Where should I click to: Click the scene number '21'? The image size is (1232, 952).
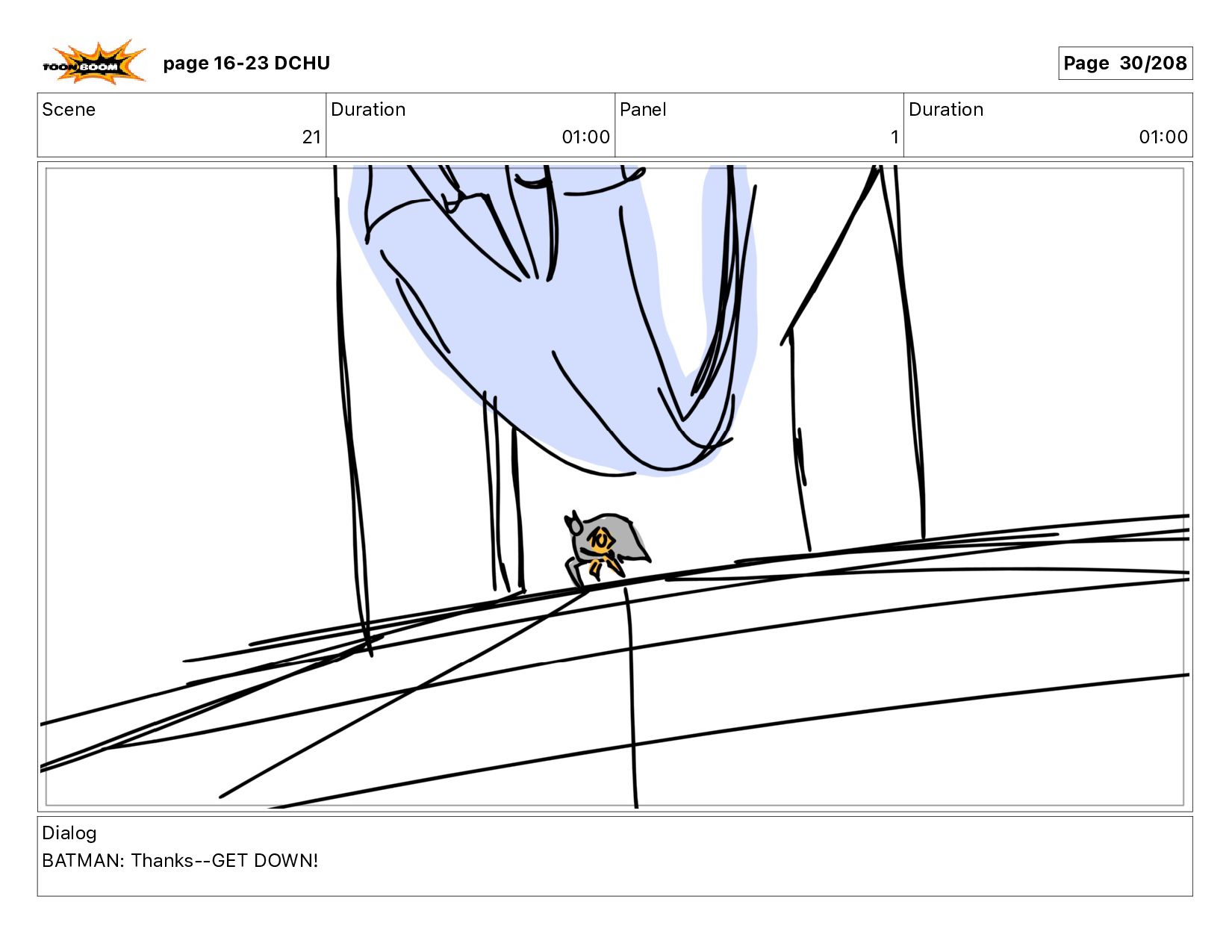311,137
